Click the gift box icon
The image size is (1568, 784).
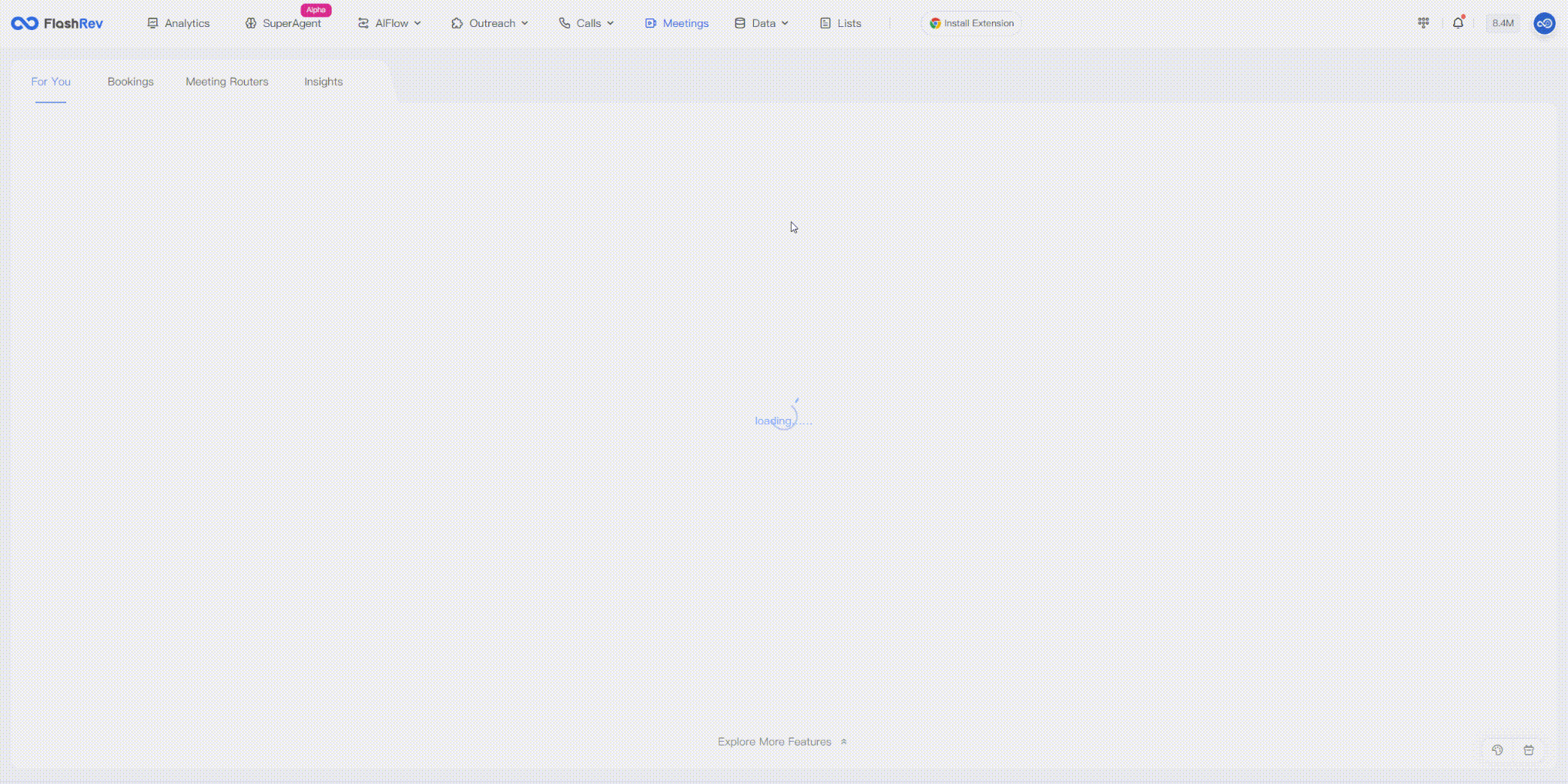pos(1529,750)
